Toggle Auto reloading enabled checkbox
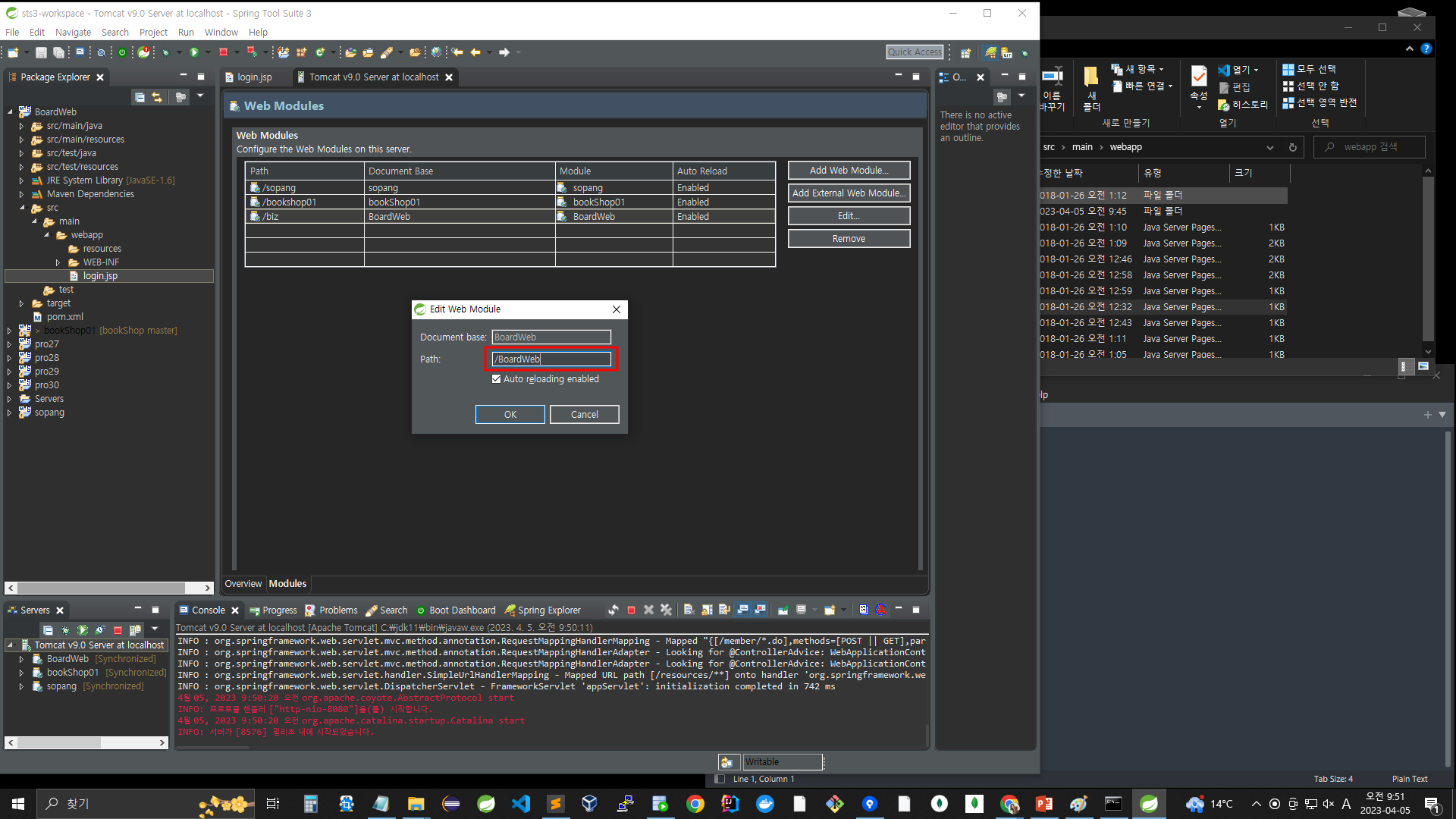This screenshot has height=819, width=1456. (x=497, y=379)
